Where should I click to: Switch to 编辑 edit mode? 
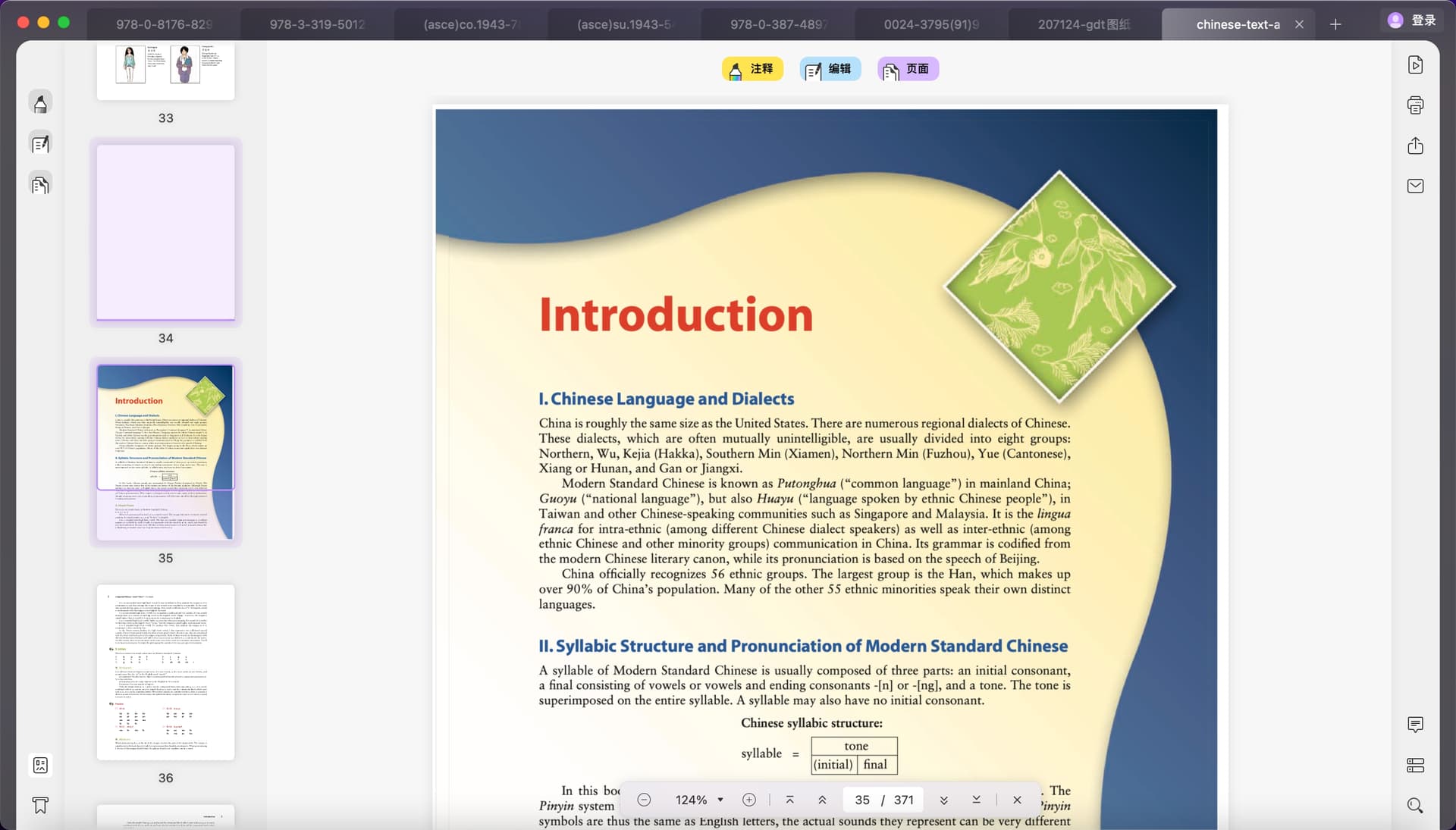pyautogui.click(x=830, y=69)
